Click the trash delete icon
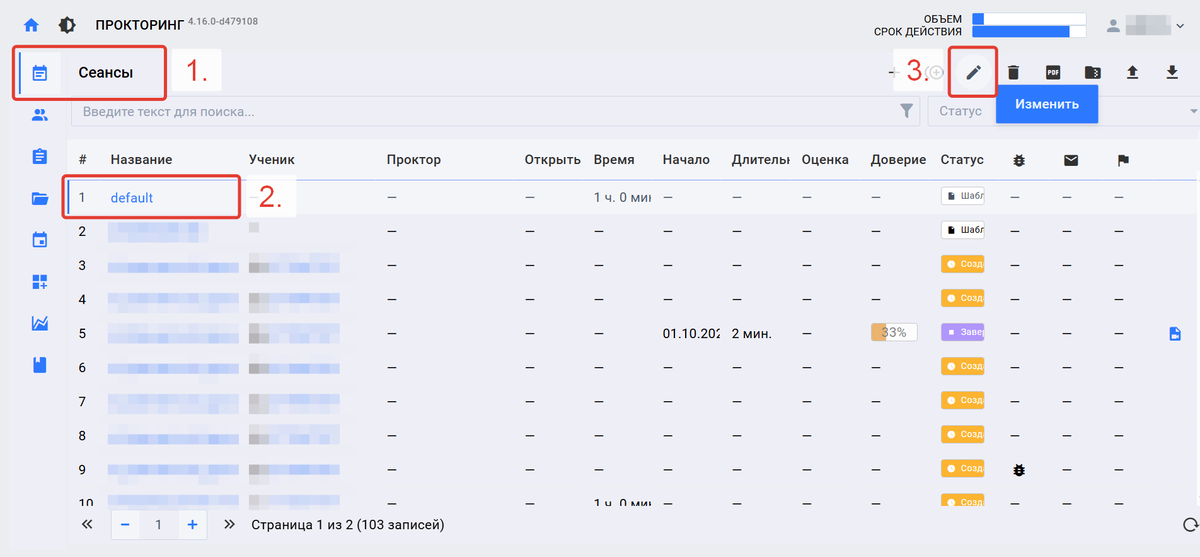 1013,72
